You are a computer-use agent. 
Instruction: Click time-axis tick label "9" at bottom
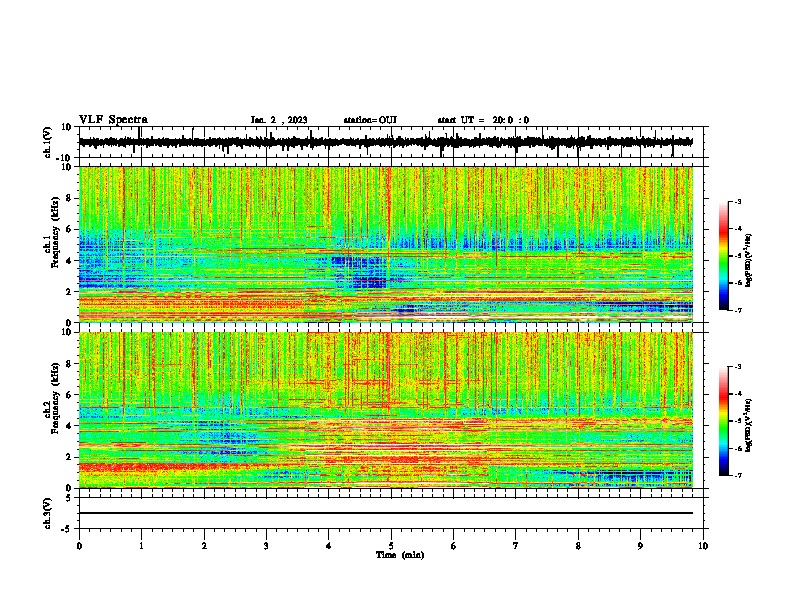click(x=640, y=546)
